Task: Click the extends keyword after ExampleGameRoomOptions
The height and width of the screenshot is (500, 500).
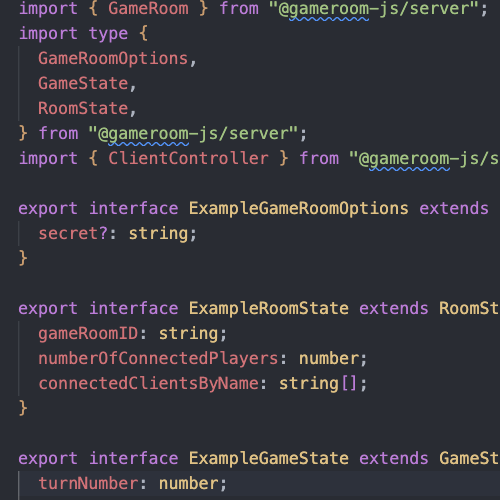Action: [x=454, y=209]
